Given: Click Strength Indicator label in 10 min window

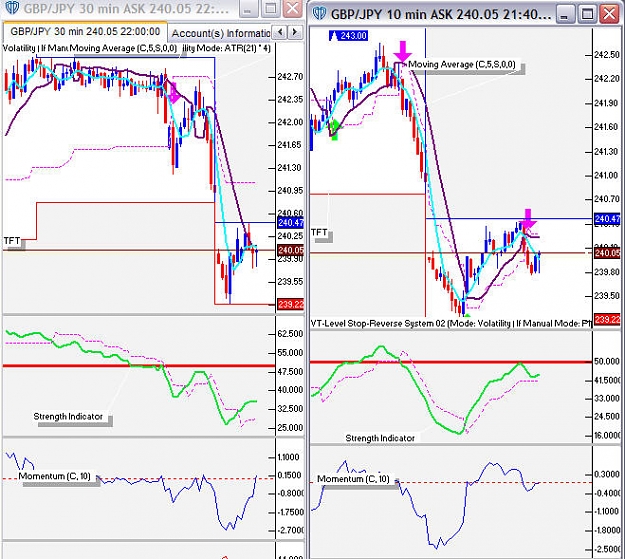Looking at the screenshot, I should (380, 438).
